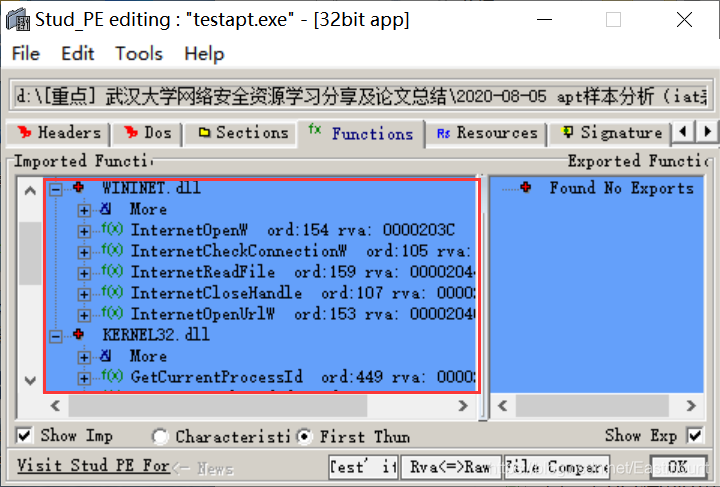Select the InternetOpenUrlW ord:153 row
Screen dimensions: 720x487
tap(303, 314)
